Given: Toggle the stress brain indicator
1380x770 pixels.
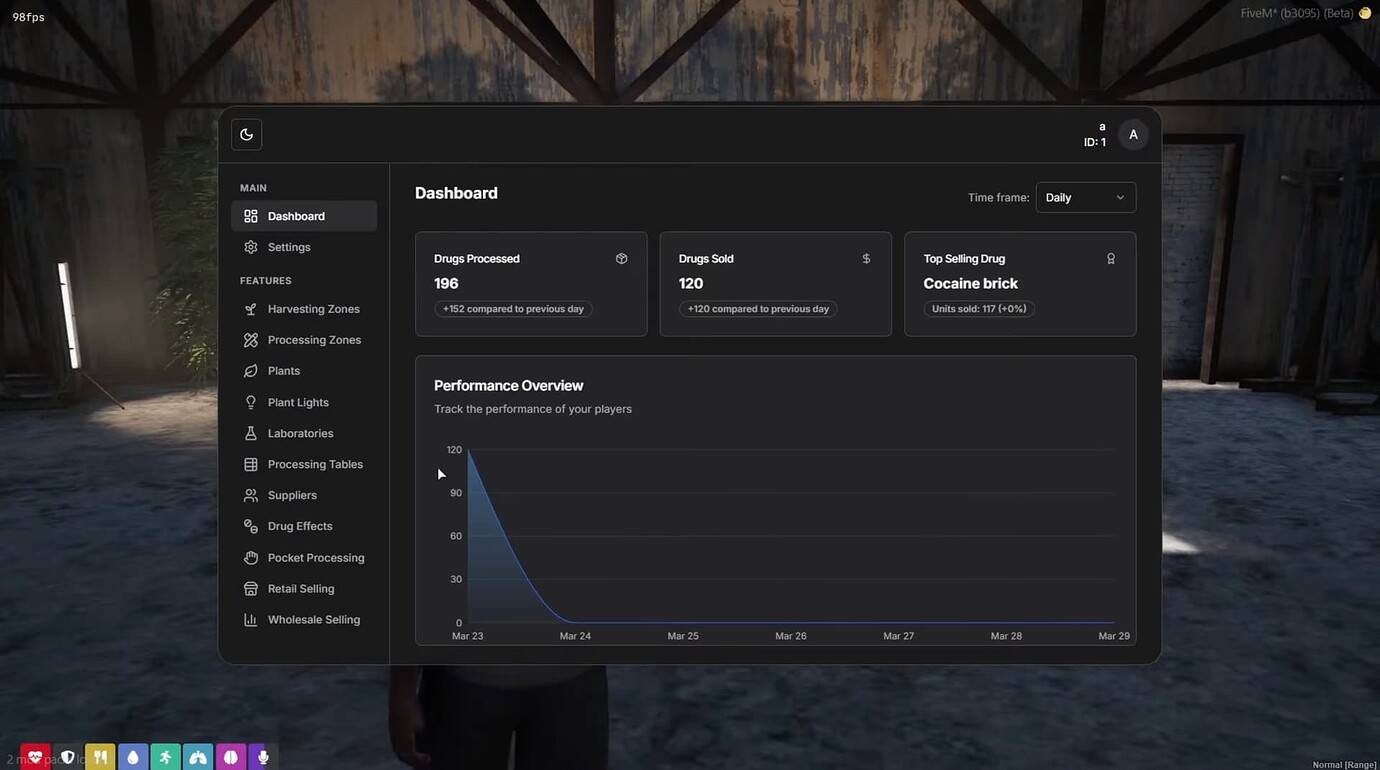Looking at the screenshot, I should [228, 755].
